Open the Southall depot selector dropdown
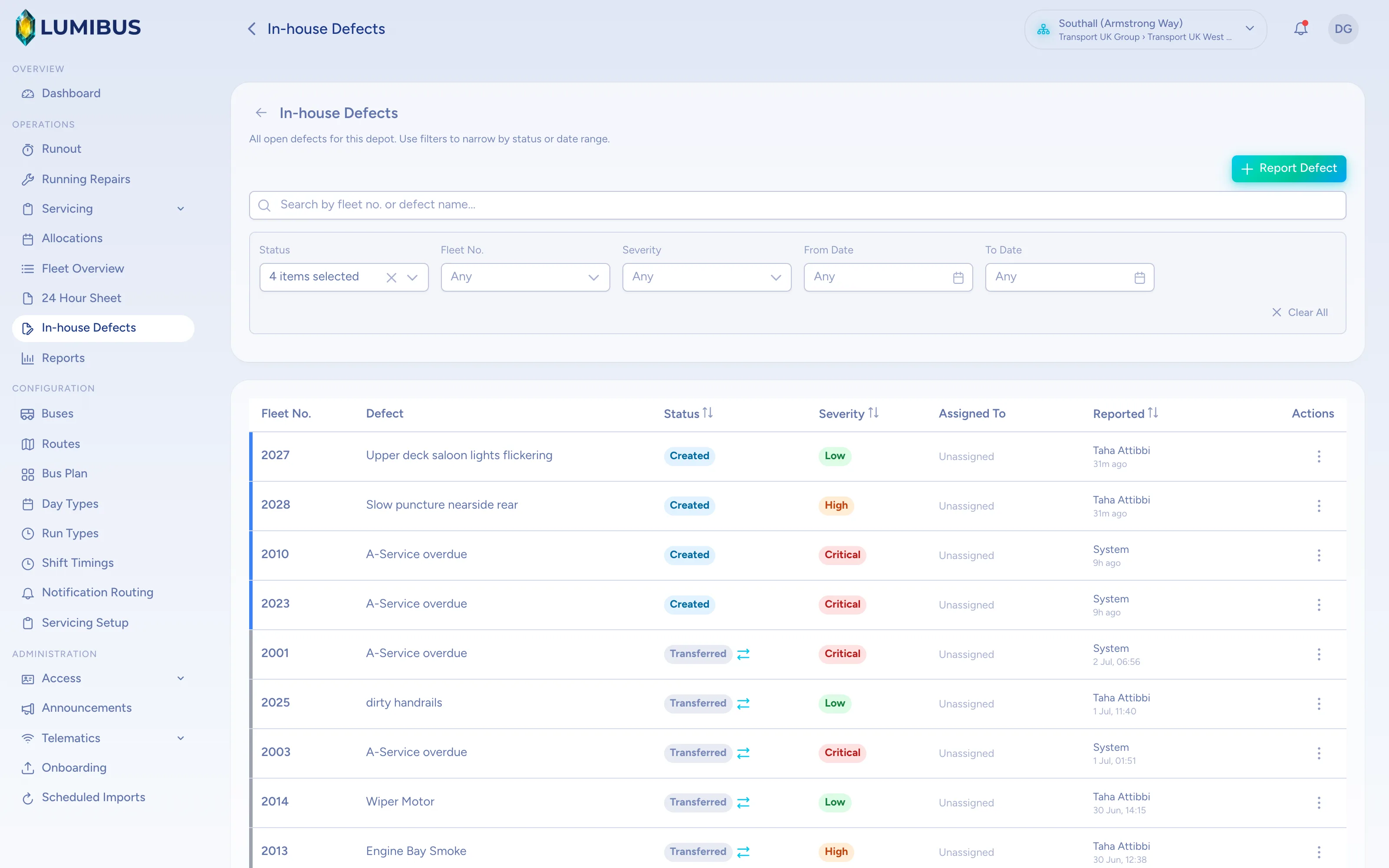The image size is (1389, 868). 1145,29
